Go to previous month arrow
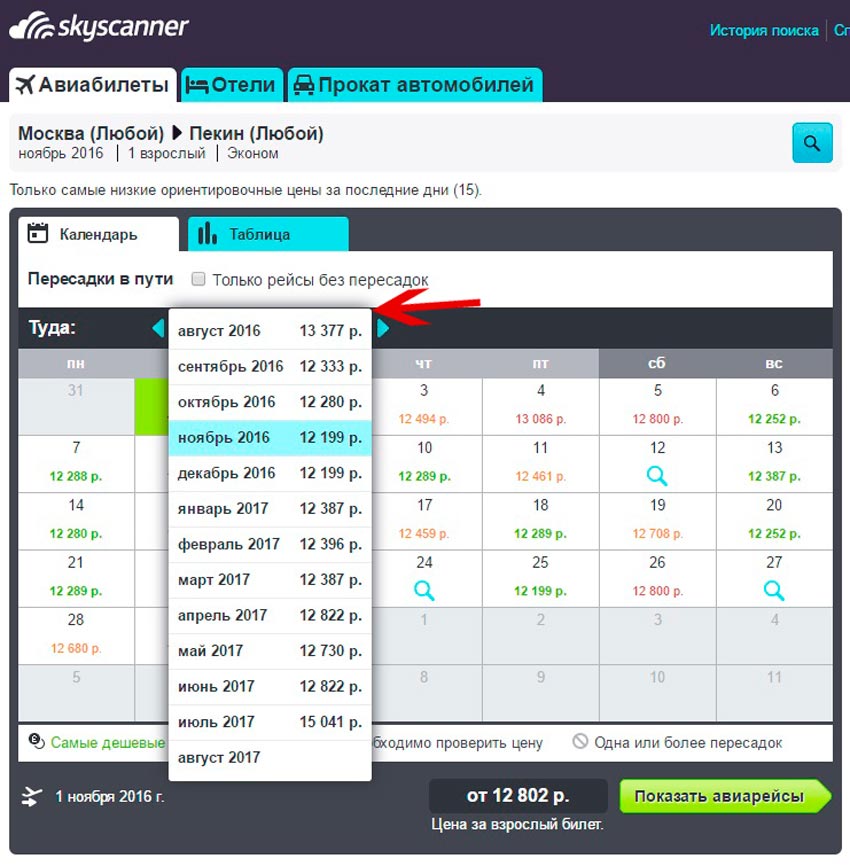The image size is (850, 866). click(157, 327)
